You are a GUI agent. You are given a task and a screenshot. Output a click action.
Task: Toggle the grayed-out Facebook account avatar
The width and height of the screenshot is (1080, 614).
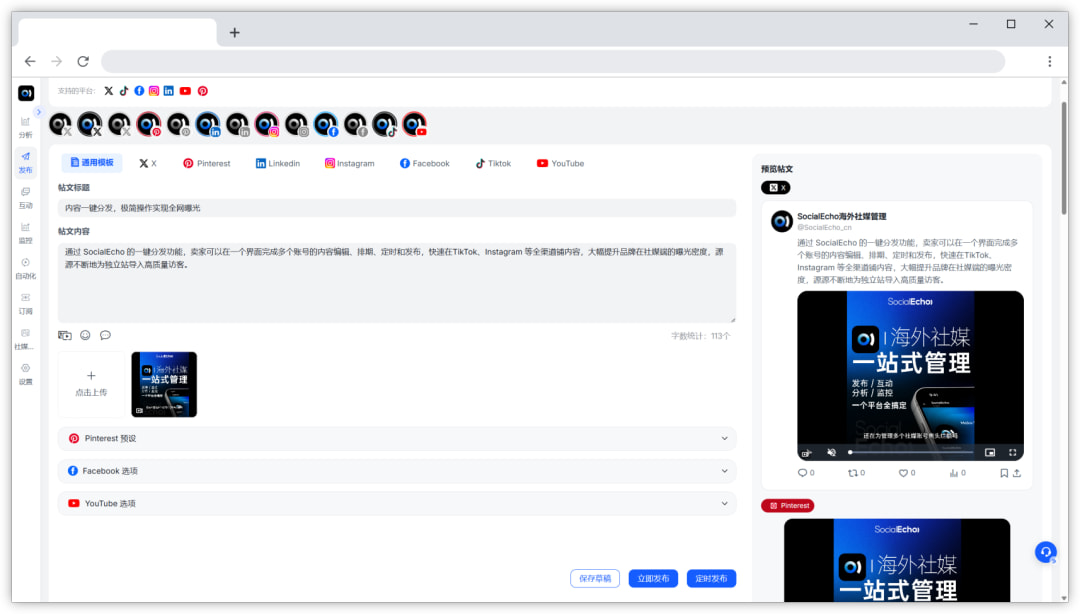coord(356,125)
